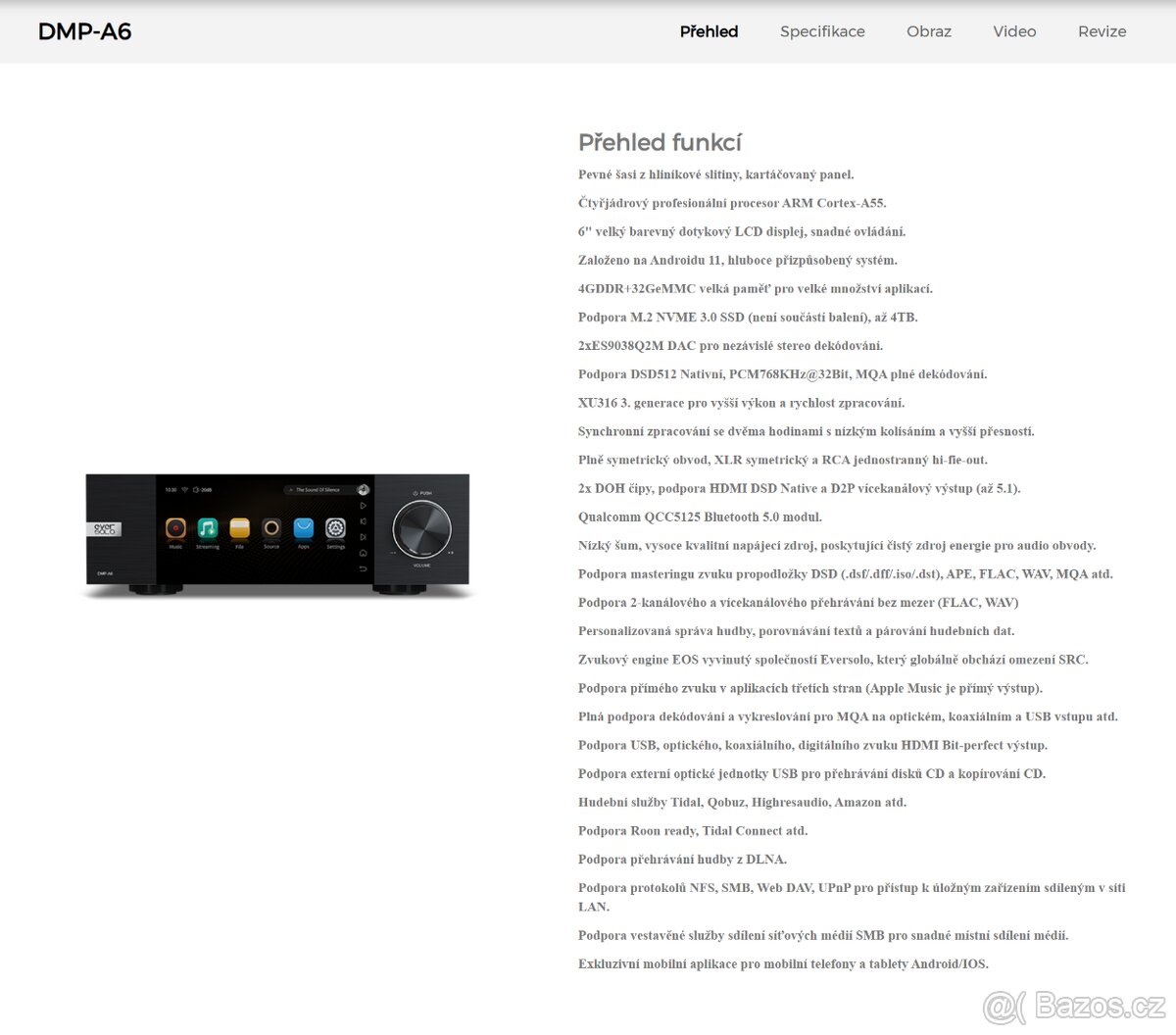This screenshot has width=1176, height=1035.
Task: Open the Revize tab
Action: [1102, 31]
